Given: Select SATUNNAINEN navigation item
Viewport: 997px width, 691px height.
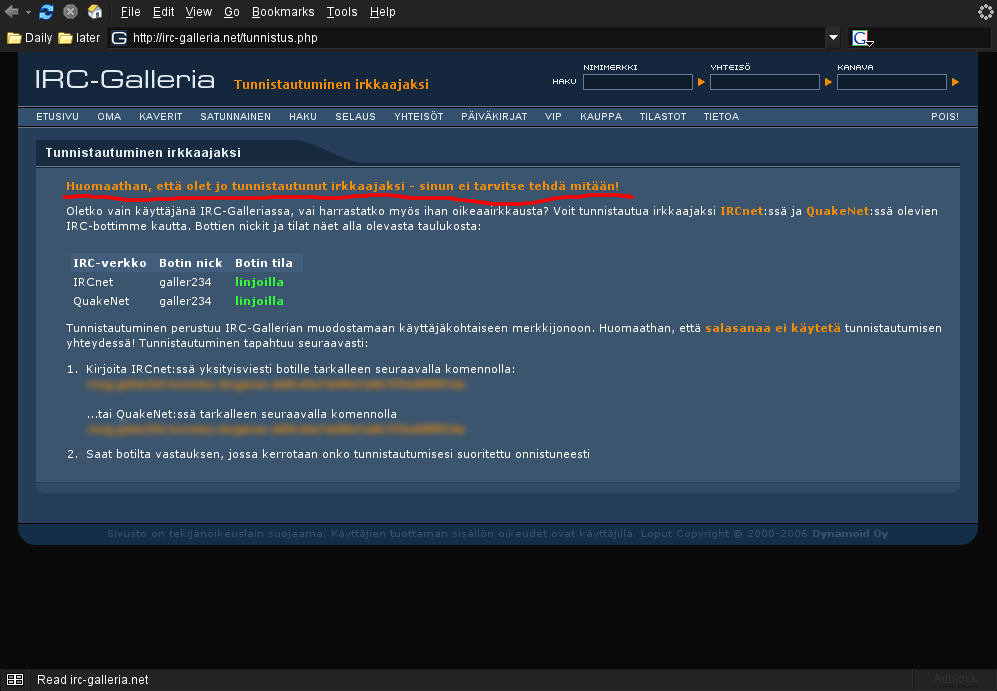Looking at the screenshot, I should 235,117.
